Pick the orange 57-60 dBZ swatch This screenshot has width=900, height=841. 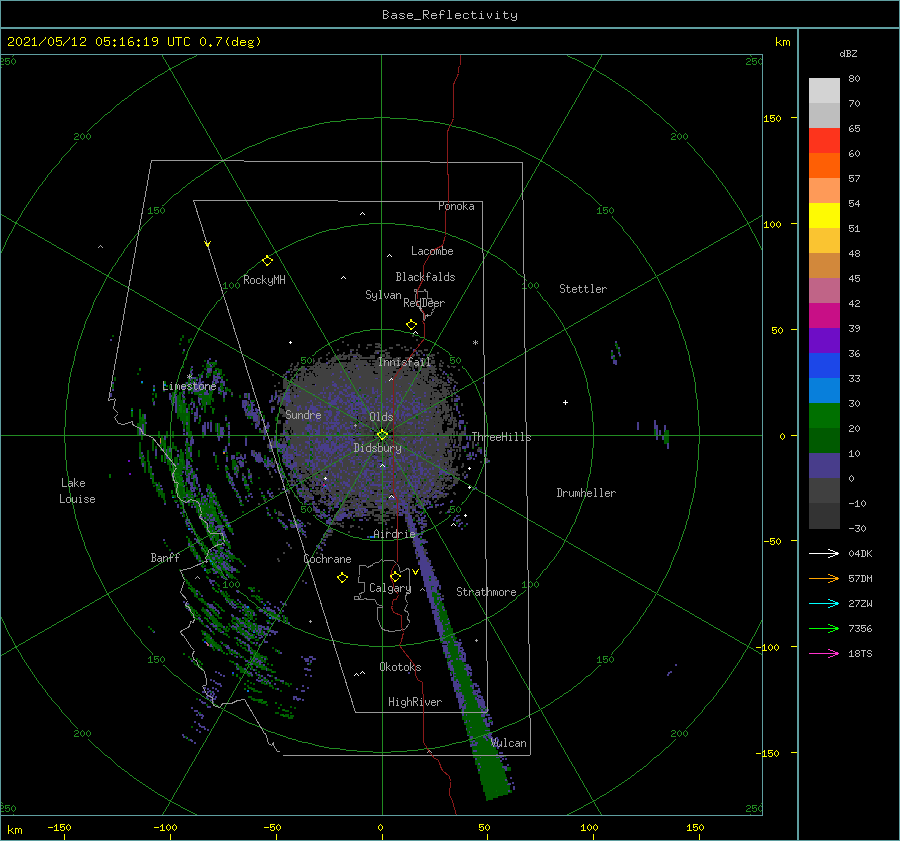point(824,166)
